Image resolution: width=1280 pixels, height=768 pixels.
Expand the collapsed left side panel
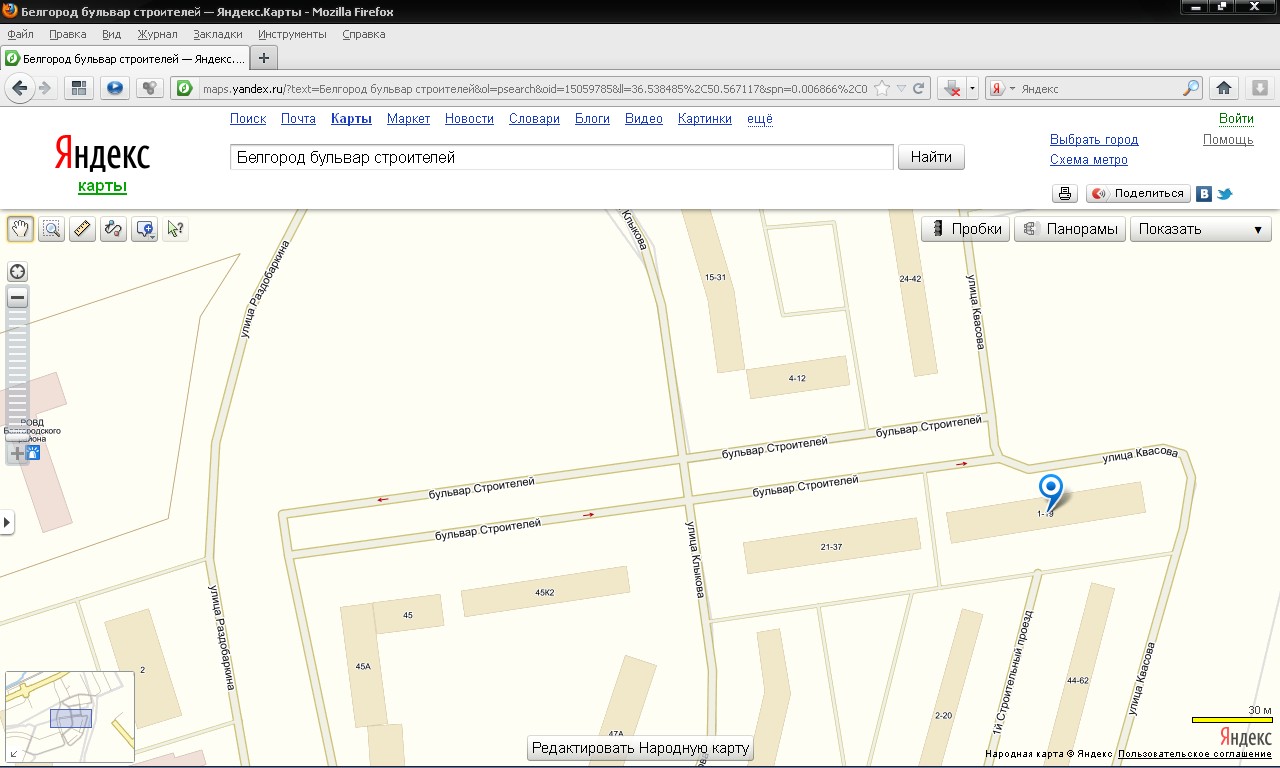tap(7, 521)
